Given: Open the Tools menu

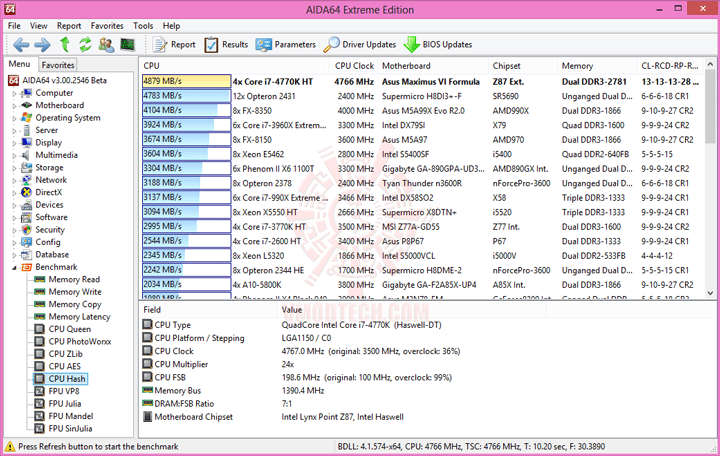Looking at the screenshot, I should 143,26.
